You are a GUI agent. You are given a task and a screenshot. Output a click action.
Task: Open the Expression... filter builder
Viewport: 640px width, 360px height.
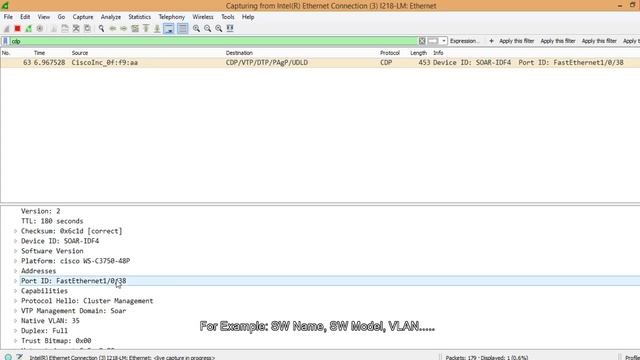[x=465, y=41]
